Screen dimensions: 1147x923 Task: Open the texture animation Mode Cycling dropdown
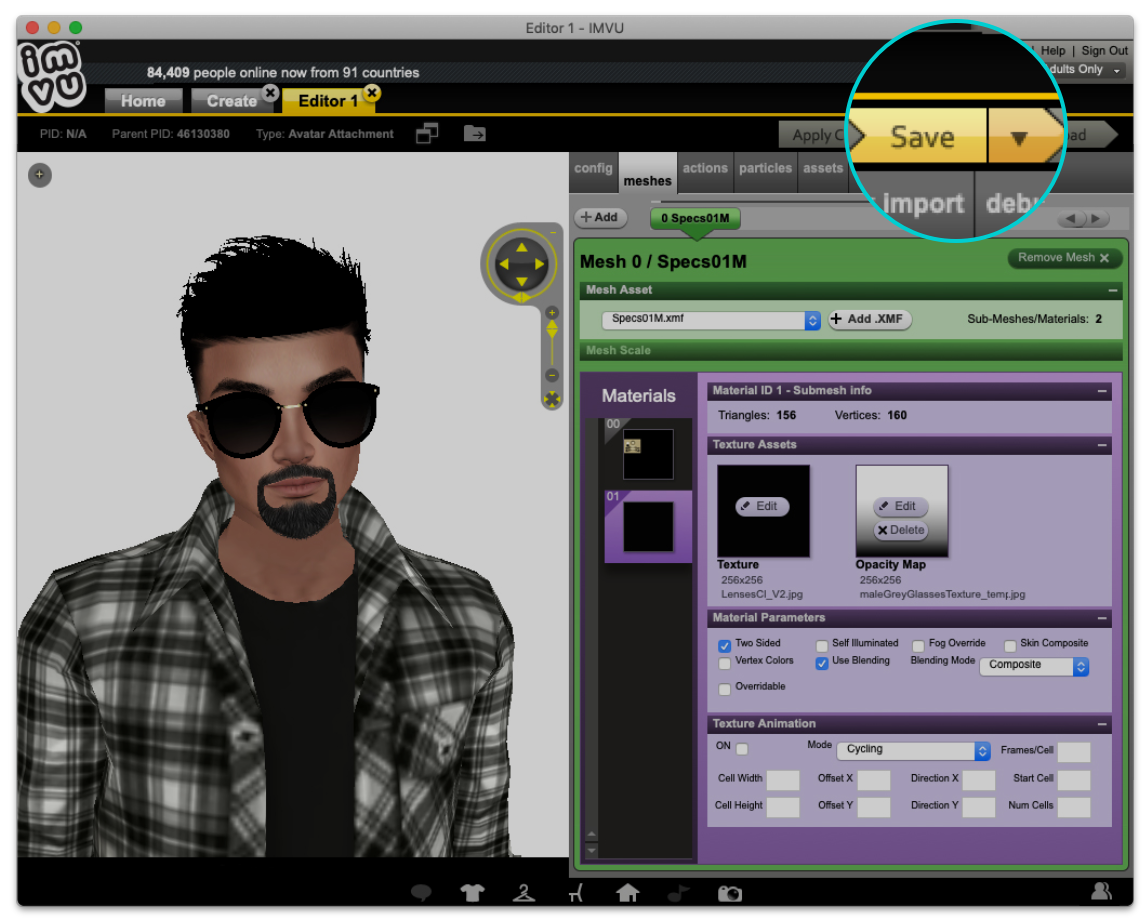pyautogui.click(x=914, y=750)
